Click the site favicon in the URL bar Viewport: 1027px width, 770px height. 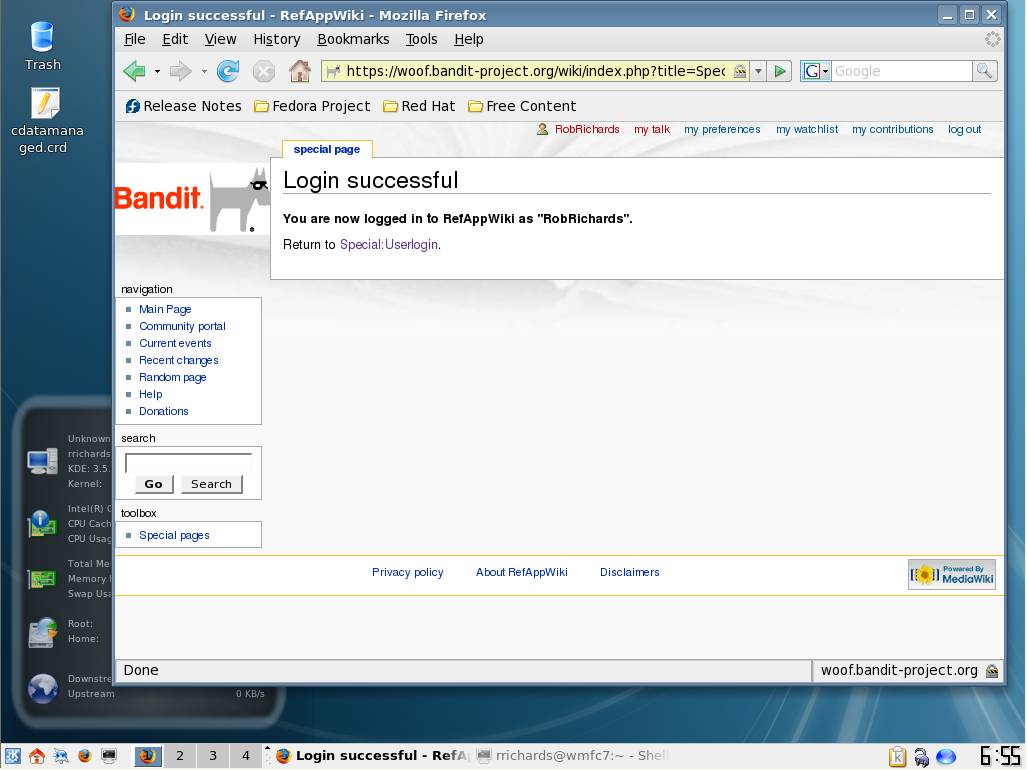[333, 71]
